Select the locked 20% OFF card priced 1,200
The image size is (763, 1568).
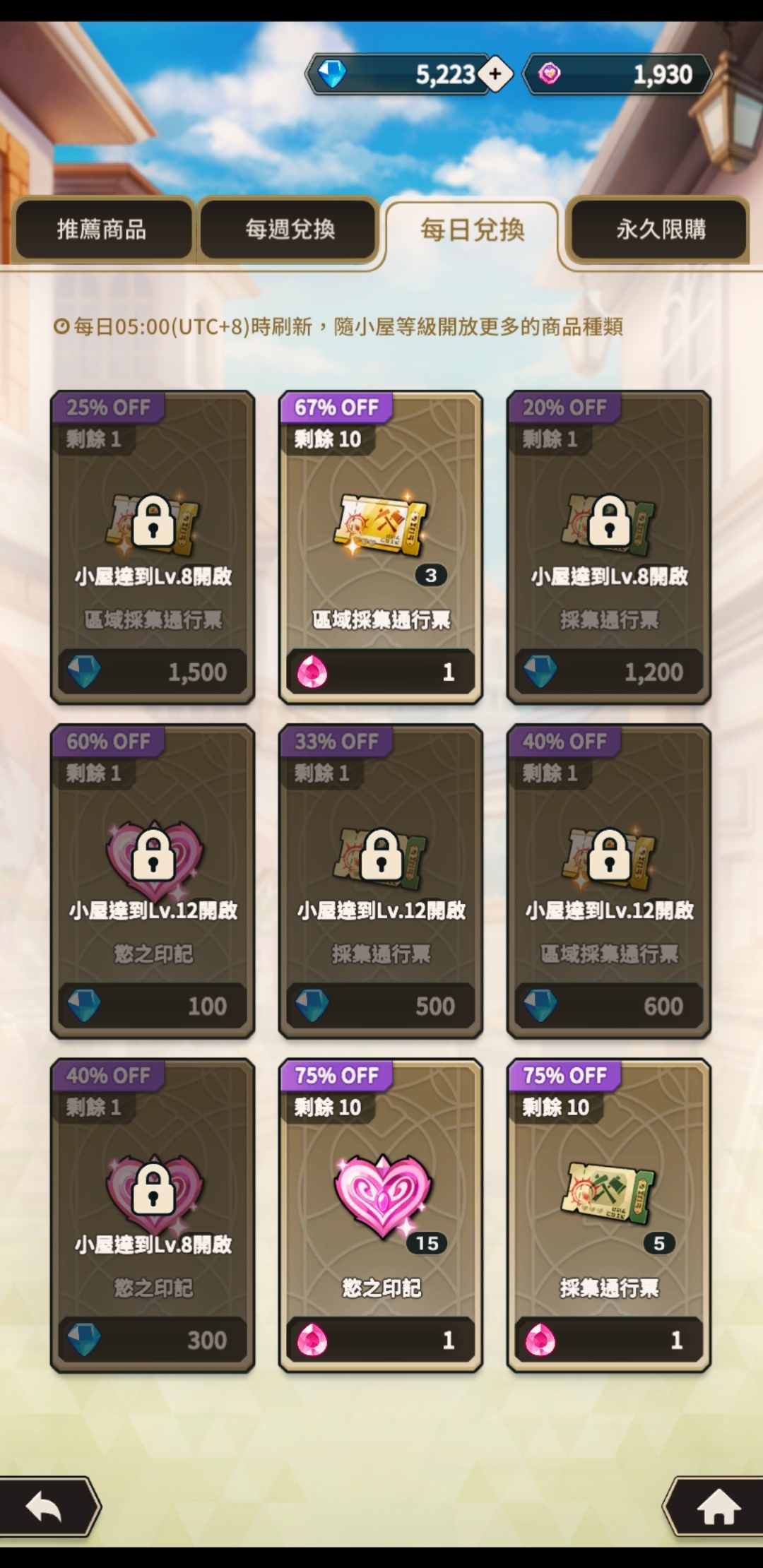click(x=609, y=547)
